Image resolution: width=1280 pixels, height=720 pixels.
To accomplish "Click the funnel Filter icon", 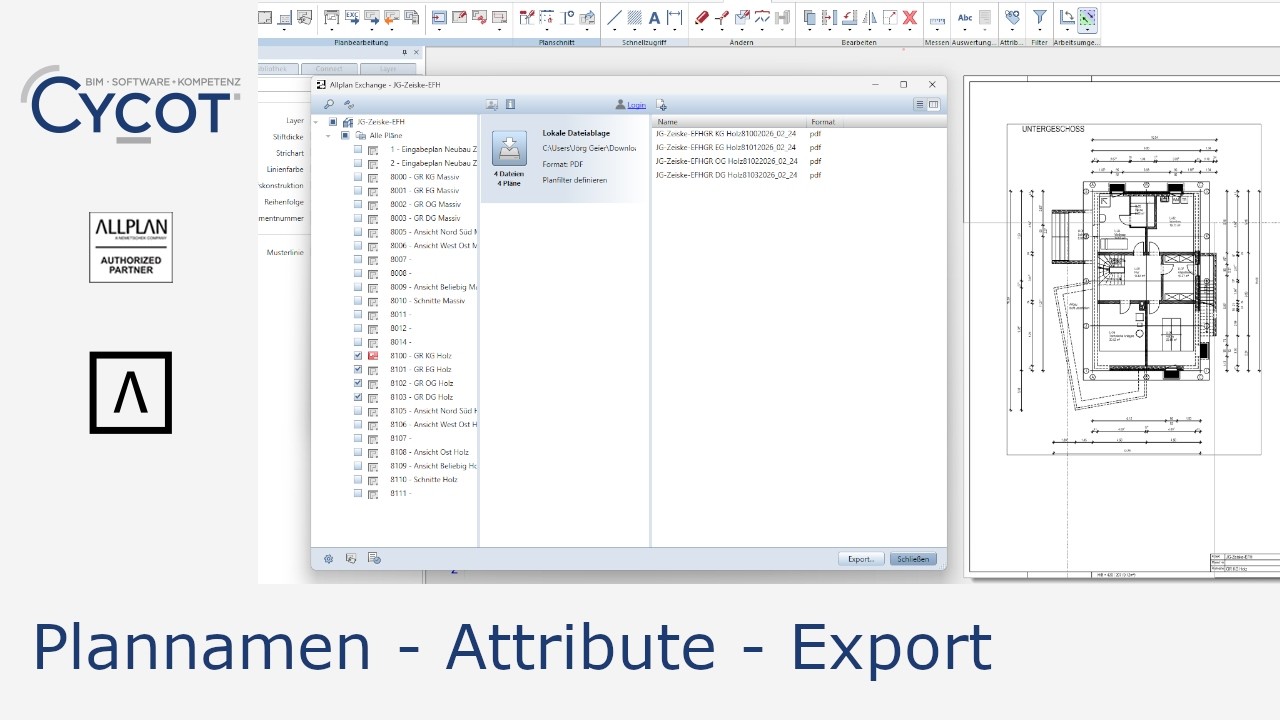I will coord(1040,17).
